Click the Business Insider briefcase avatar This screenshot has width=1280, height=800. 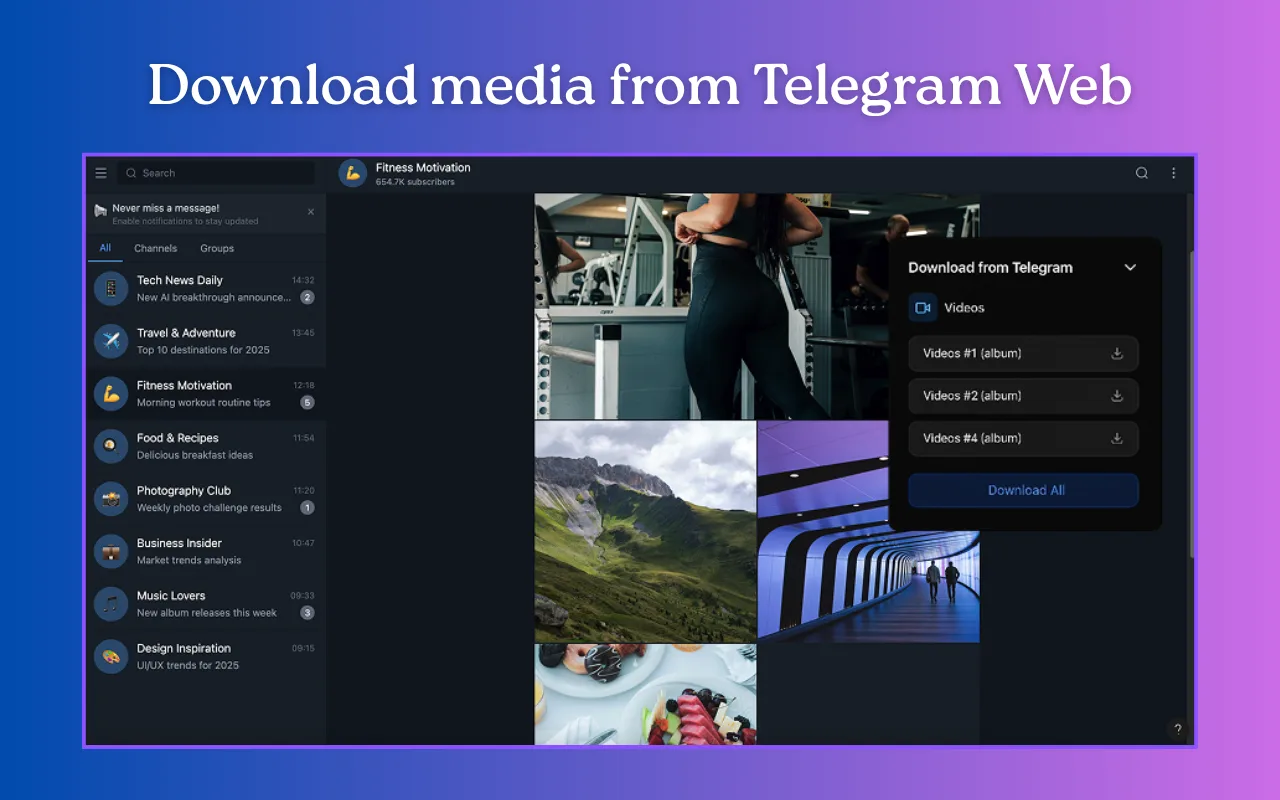(111, 551)
